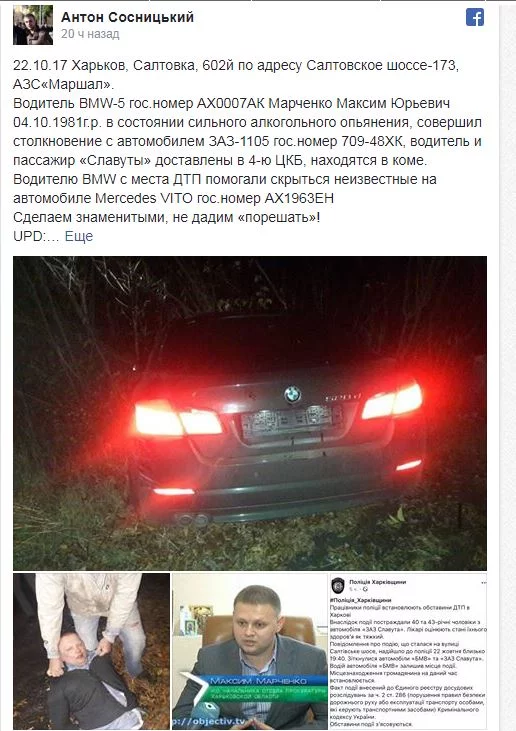Open Антон Сосницький's profile picture
The width and height of the screenshot is (516, 731).
[33, 25]
